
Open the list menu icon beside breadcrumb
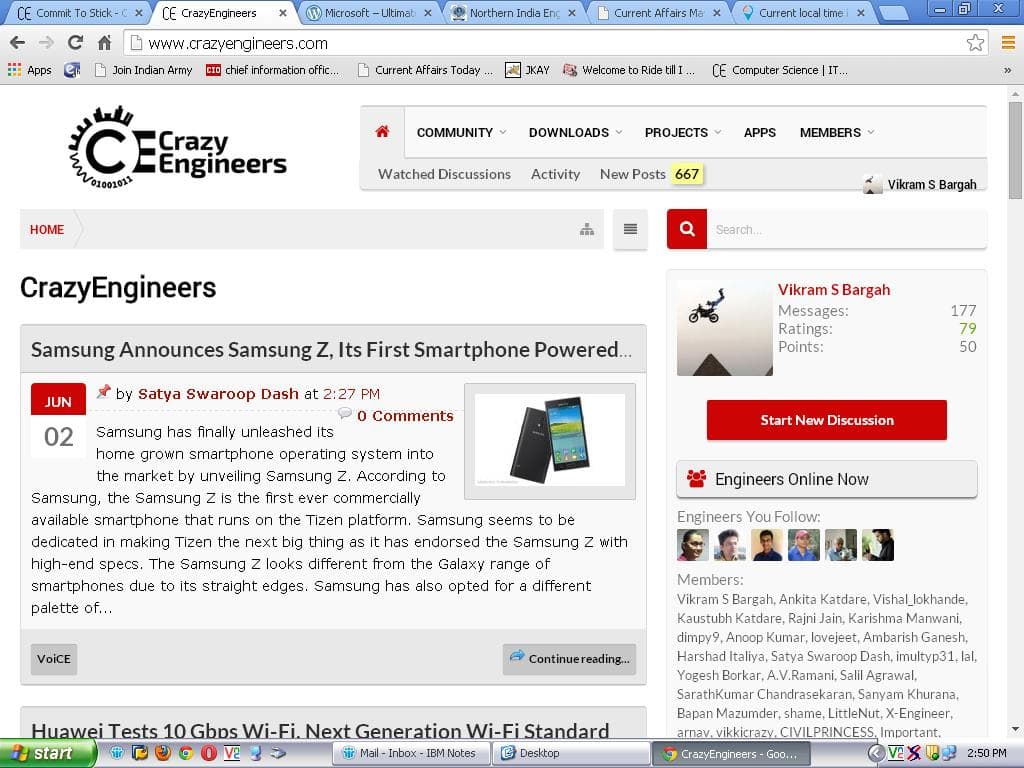(x=630, y=229)
